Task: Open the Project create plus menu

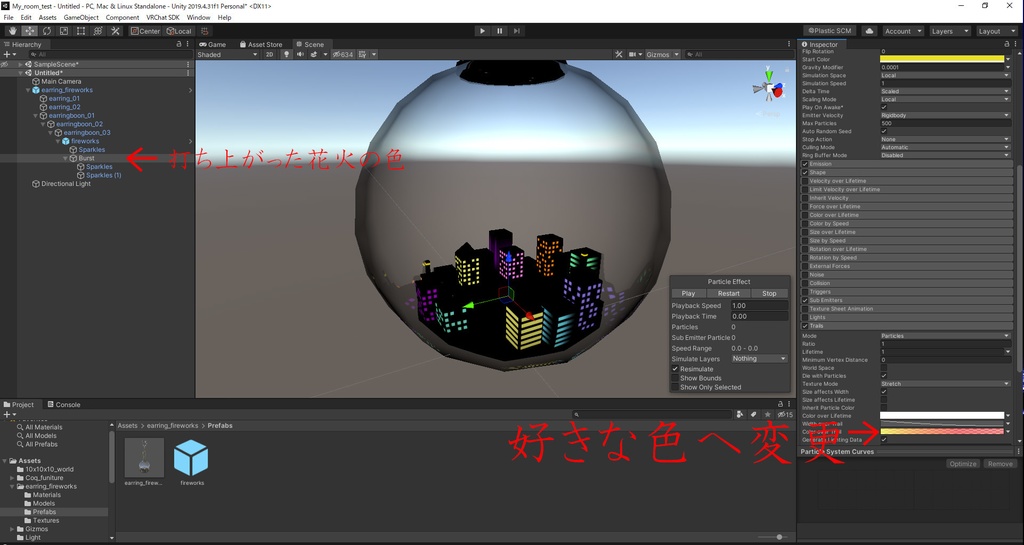Action: click(8, 414)
